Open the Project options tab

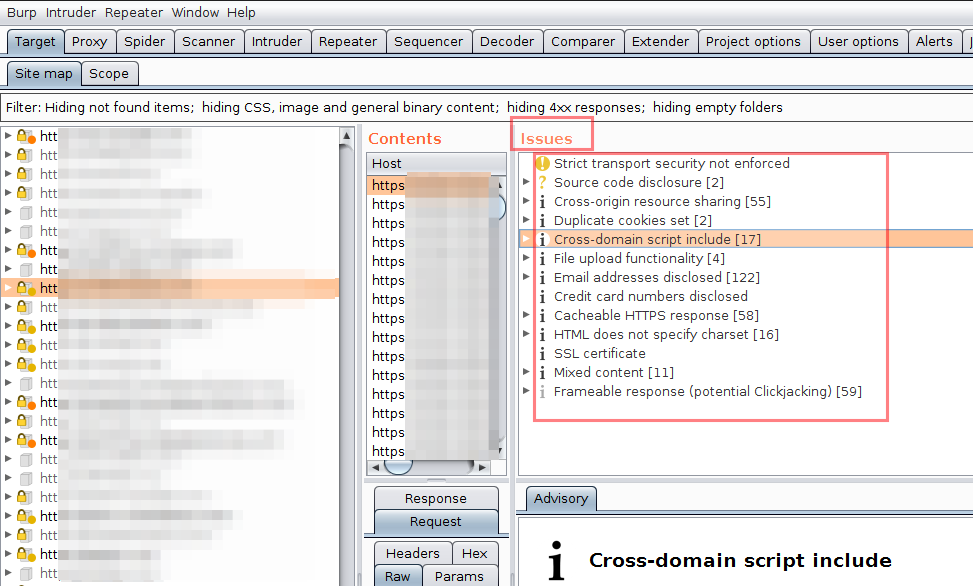(x=753, y=42)
